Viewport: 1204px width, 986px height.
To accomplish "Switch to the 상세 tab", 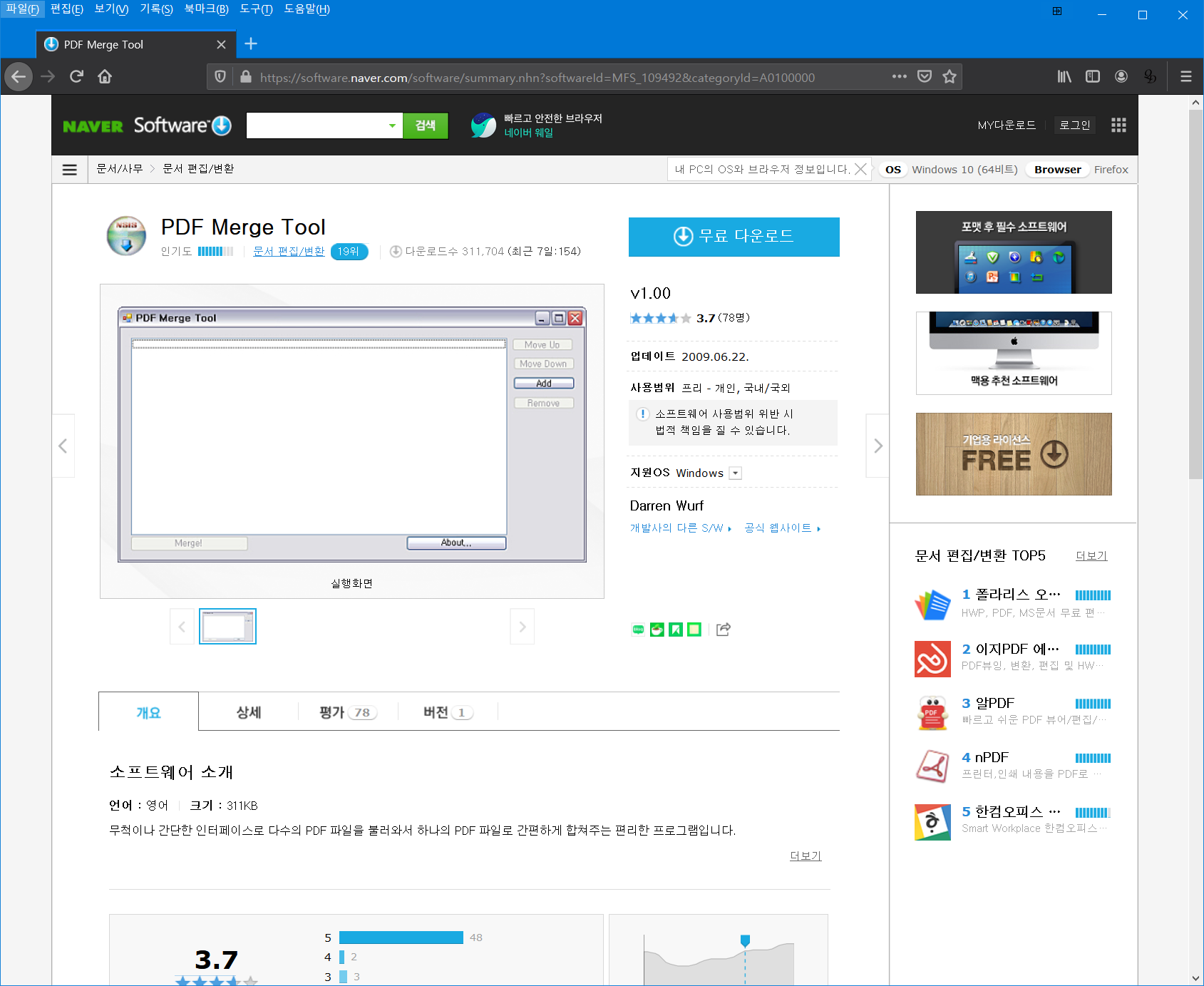I will click(x=249, y=712).
